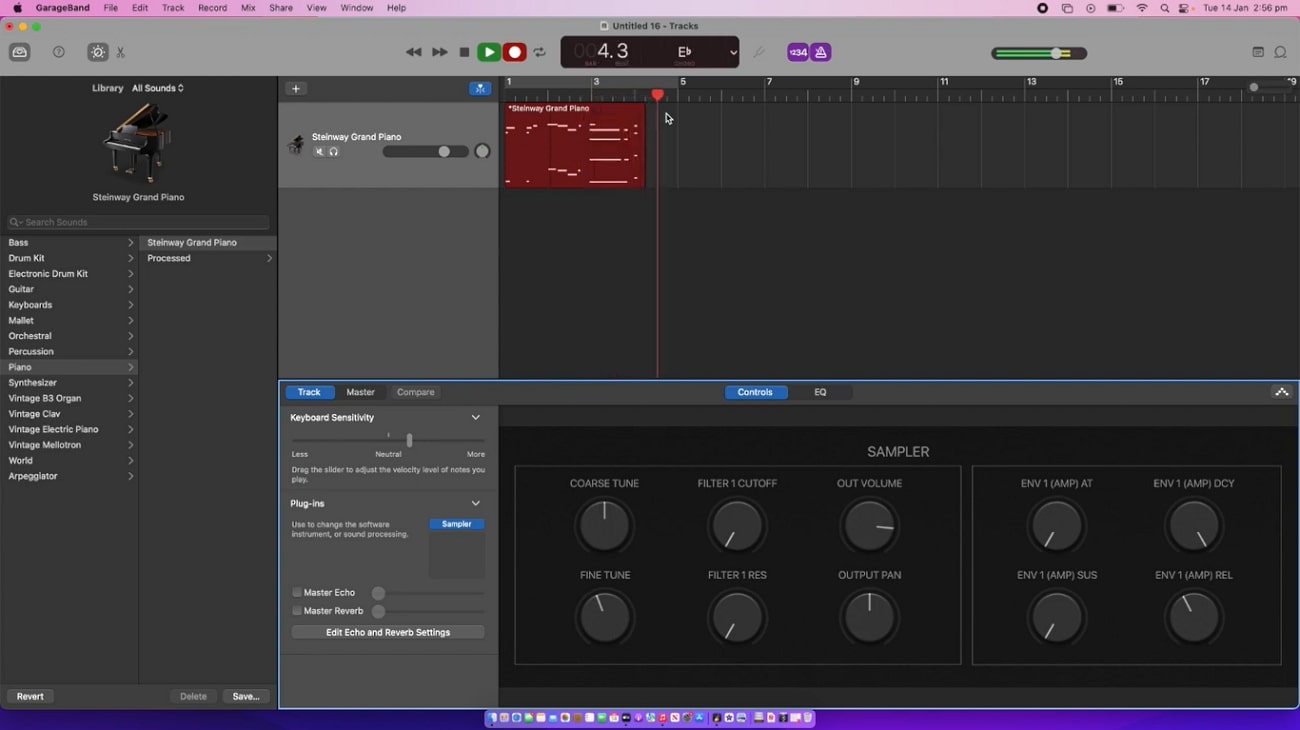Image resolution: width=1300 pixels, height=730 pixels.
Task: Open the Library panel button
Action: (20, 53)
